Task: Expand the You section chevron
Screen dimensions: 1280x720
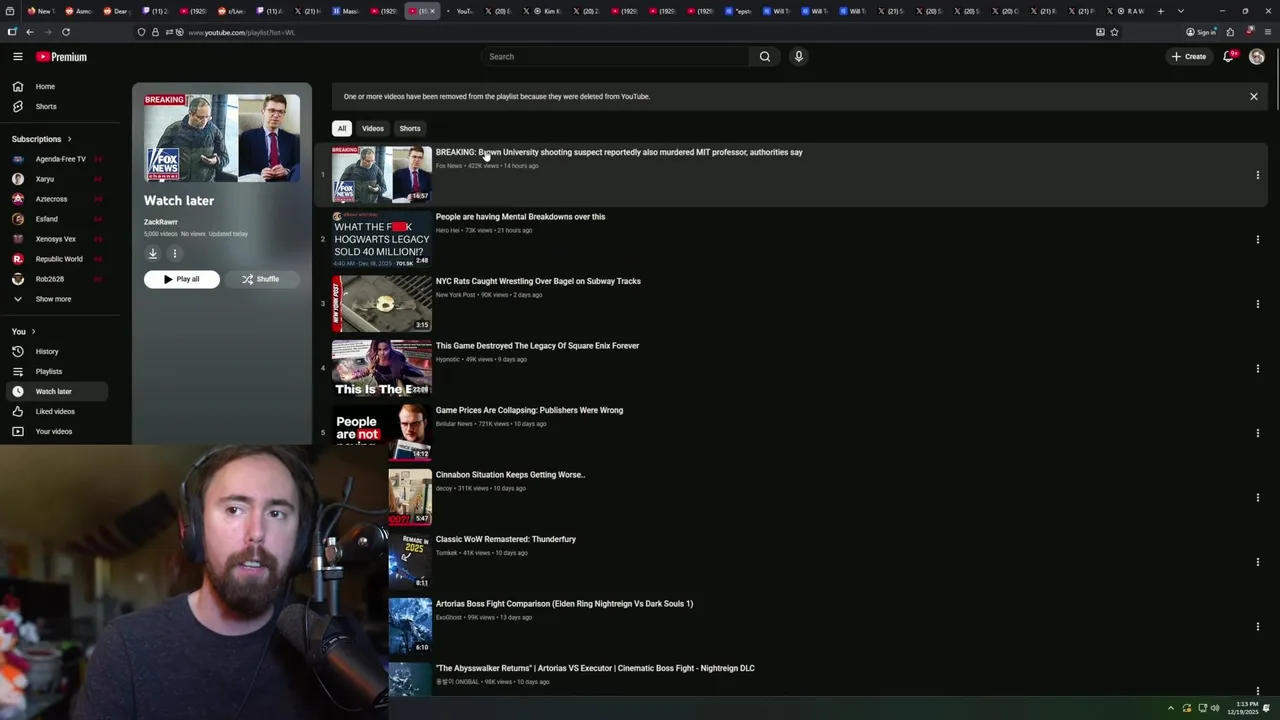Action: coord(33,332)
